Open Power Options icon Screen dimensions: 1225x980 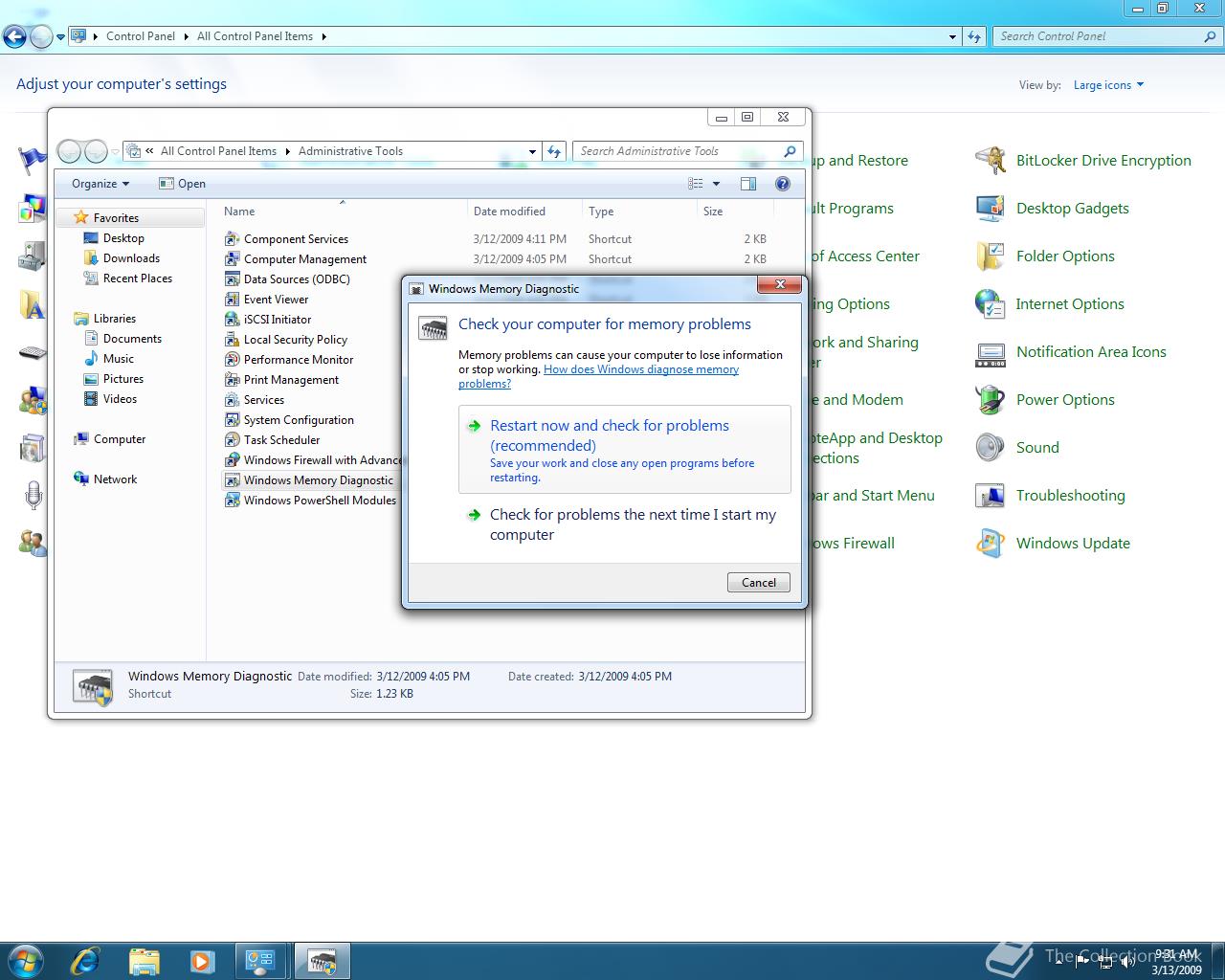[x=991, y=399]
